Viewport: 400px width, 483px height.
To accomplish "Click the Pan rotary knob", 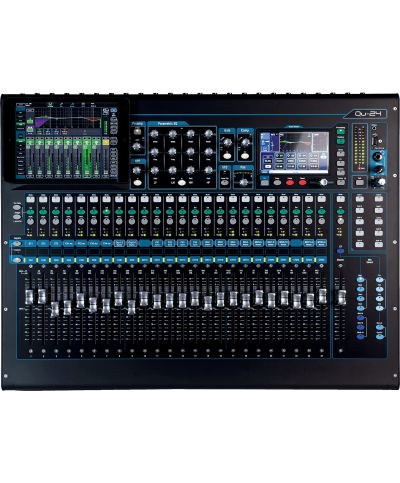I will (244, 182).
